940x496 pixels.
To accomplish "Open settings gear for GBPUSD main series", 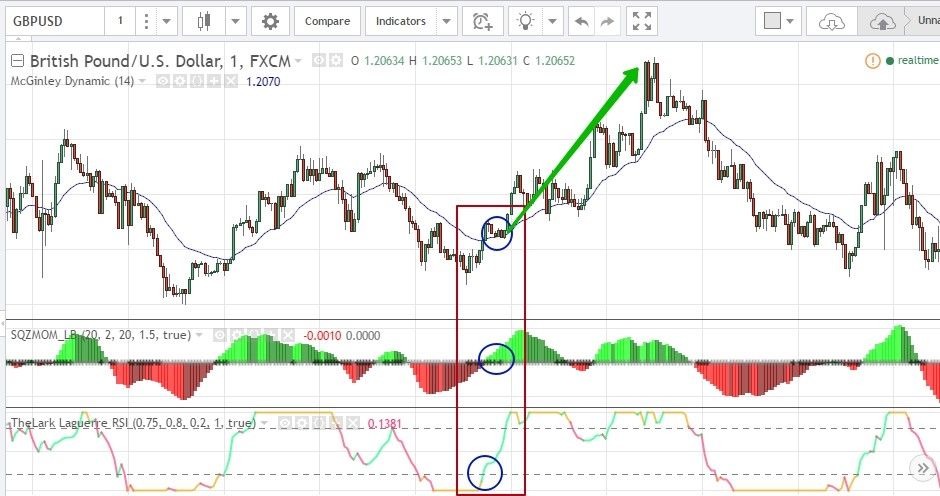I will (336, 60).
